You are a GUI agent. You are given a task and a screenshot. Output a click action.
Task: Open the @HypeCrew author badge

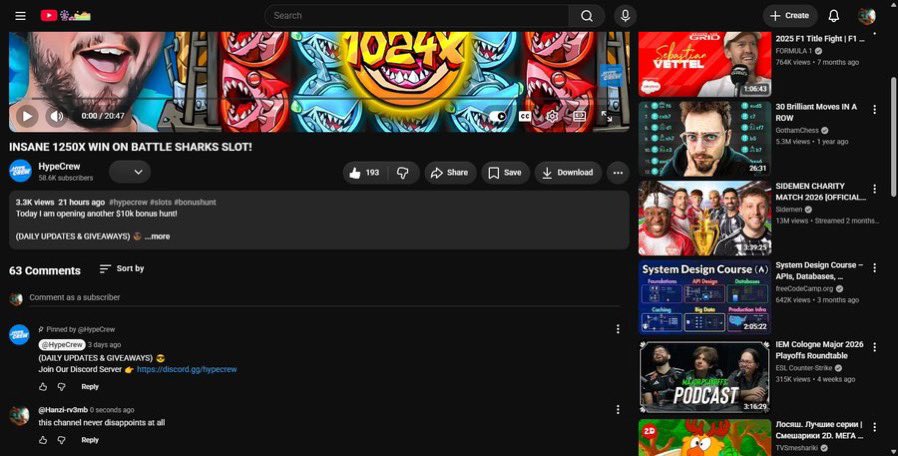pyautogui.click(x=62, y=345)
